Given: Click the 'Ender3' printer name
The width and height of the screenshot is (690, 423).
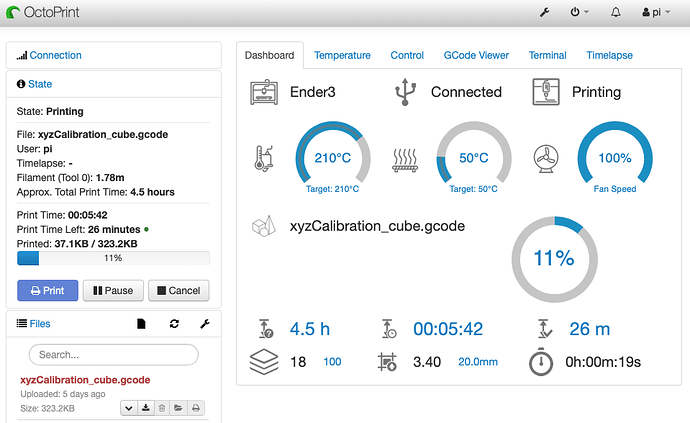Looking at the screenshot, I should click(x=313, y=92).
